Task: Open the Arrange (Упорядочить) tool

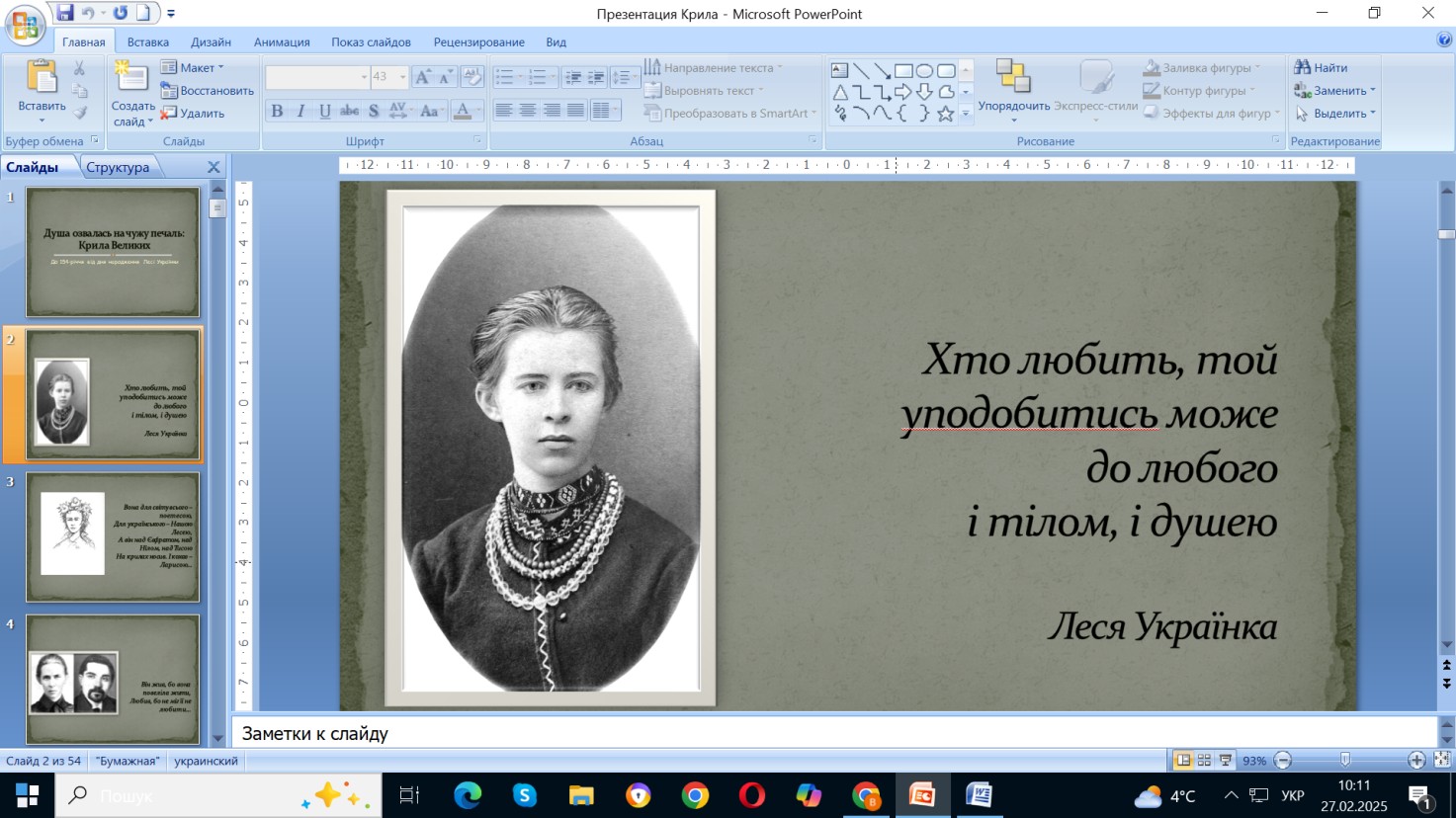Action: click(x=1012, y=77)
